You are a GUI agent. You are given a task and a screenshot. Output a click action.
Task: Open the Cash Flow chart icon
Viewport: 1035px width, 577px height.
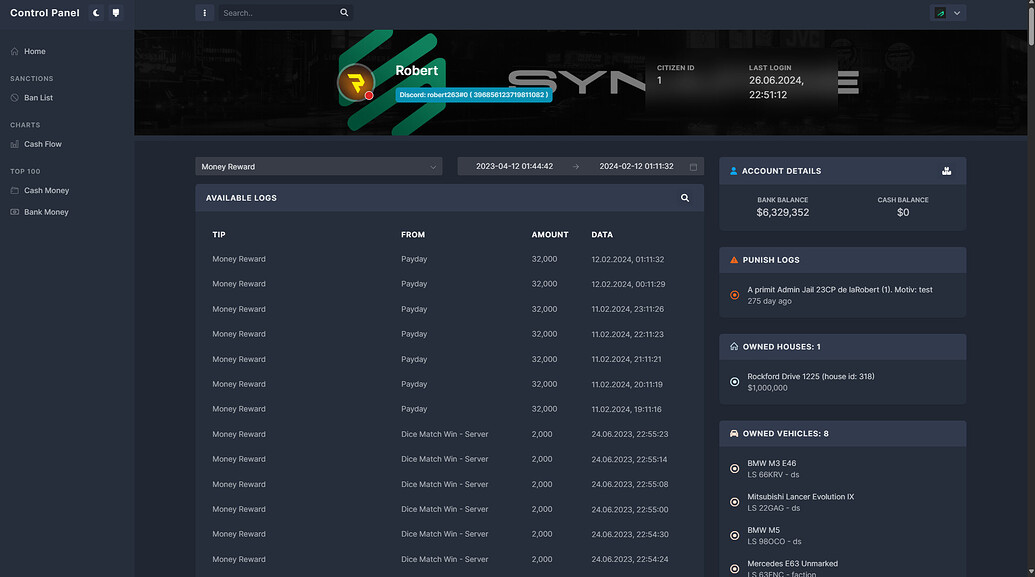point(13,143)
